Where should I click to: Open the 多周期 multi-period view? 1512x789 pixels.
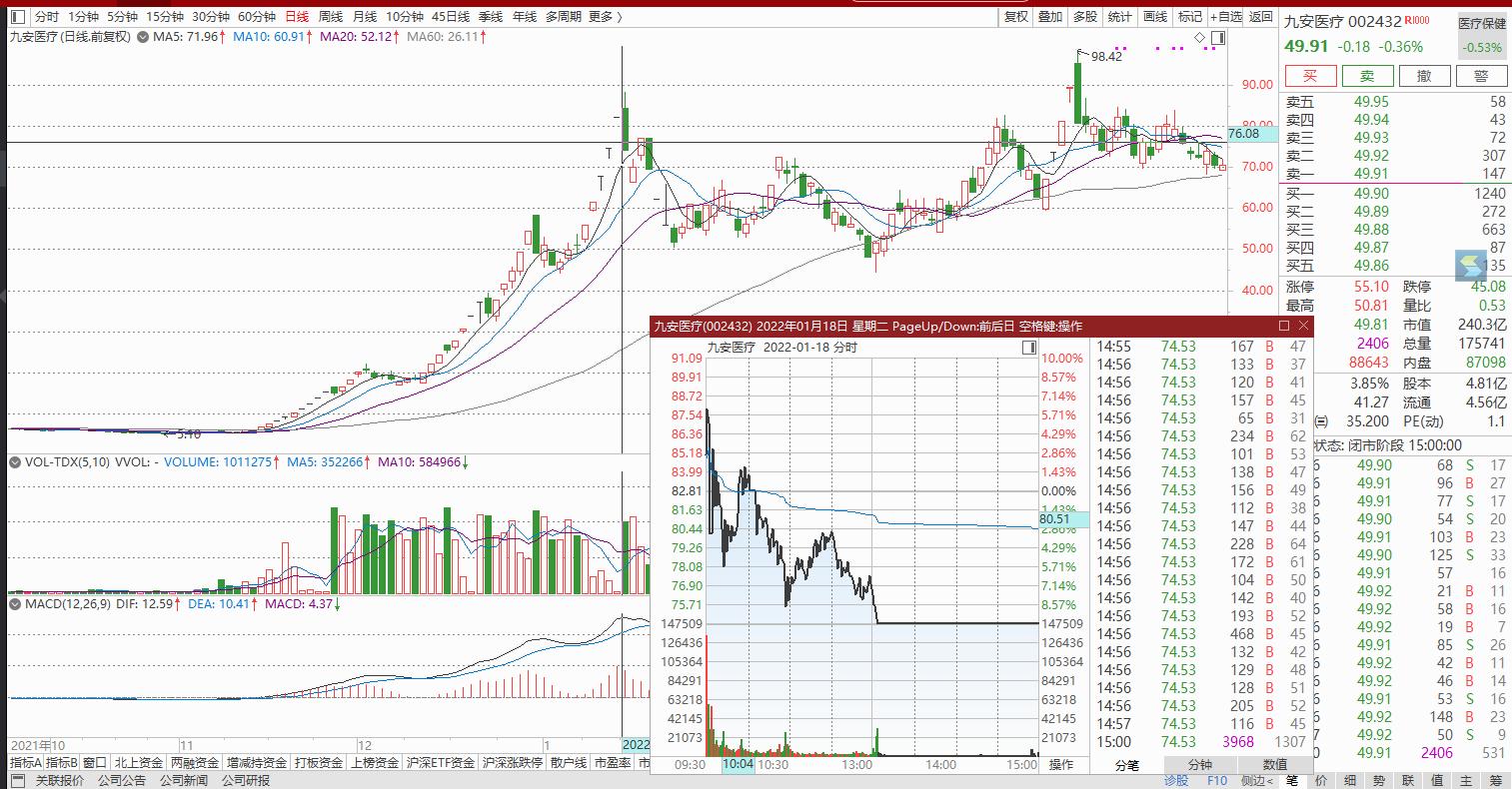click(x=563, y=17)
